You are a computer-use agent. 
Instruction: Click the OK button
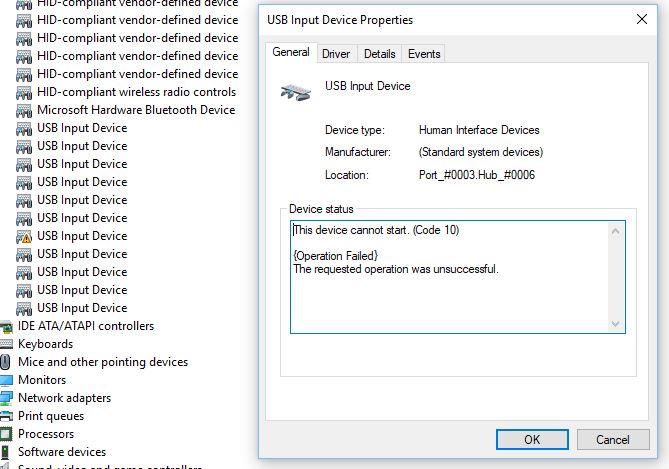[532, 440]
